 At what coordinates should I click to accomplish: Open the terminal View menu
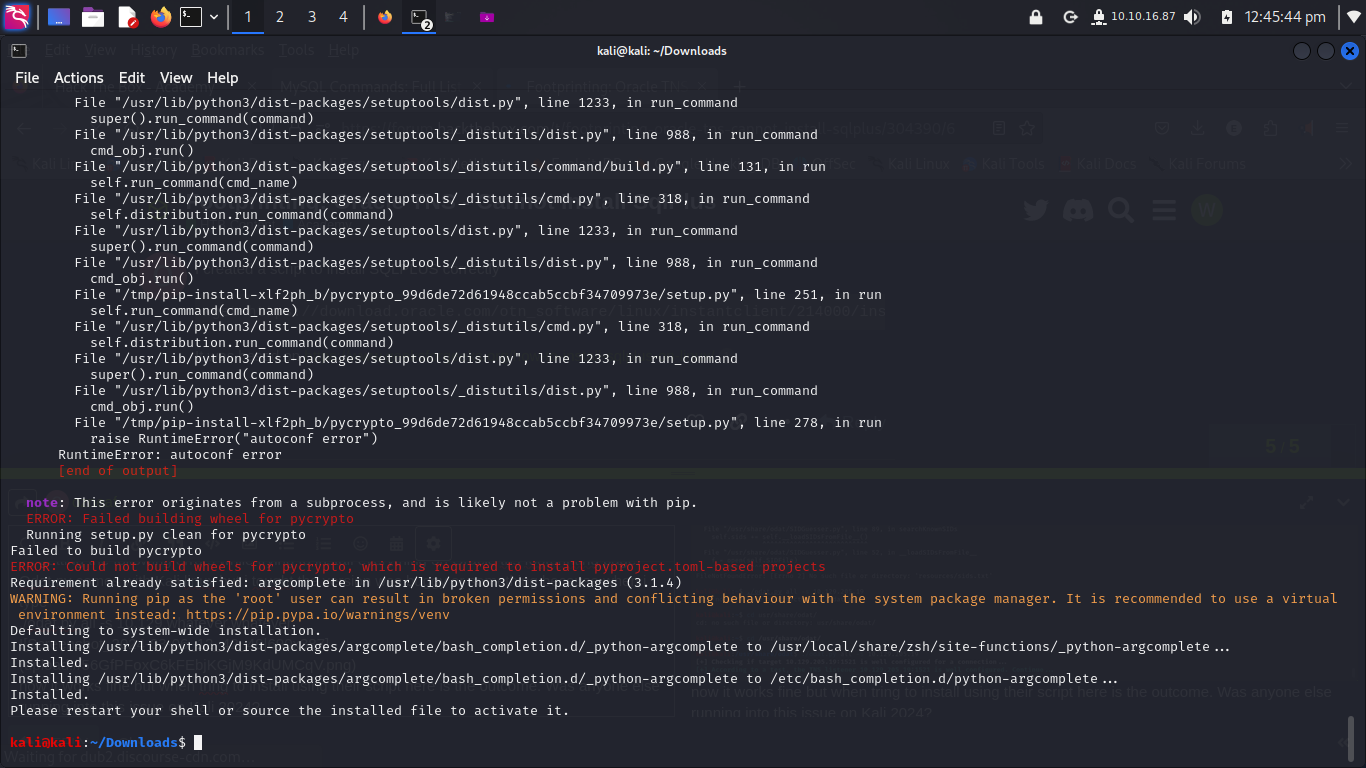point(176,78)
